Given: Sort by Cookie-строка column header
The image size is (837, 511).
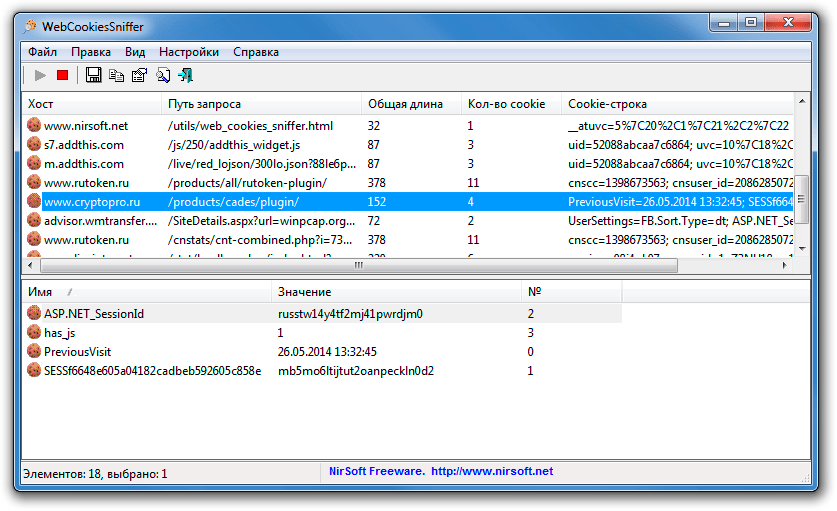Looking at the screenshot, I should [x=677, y=104].
